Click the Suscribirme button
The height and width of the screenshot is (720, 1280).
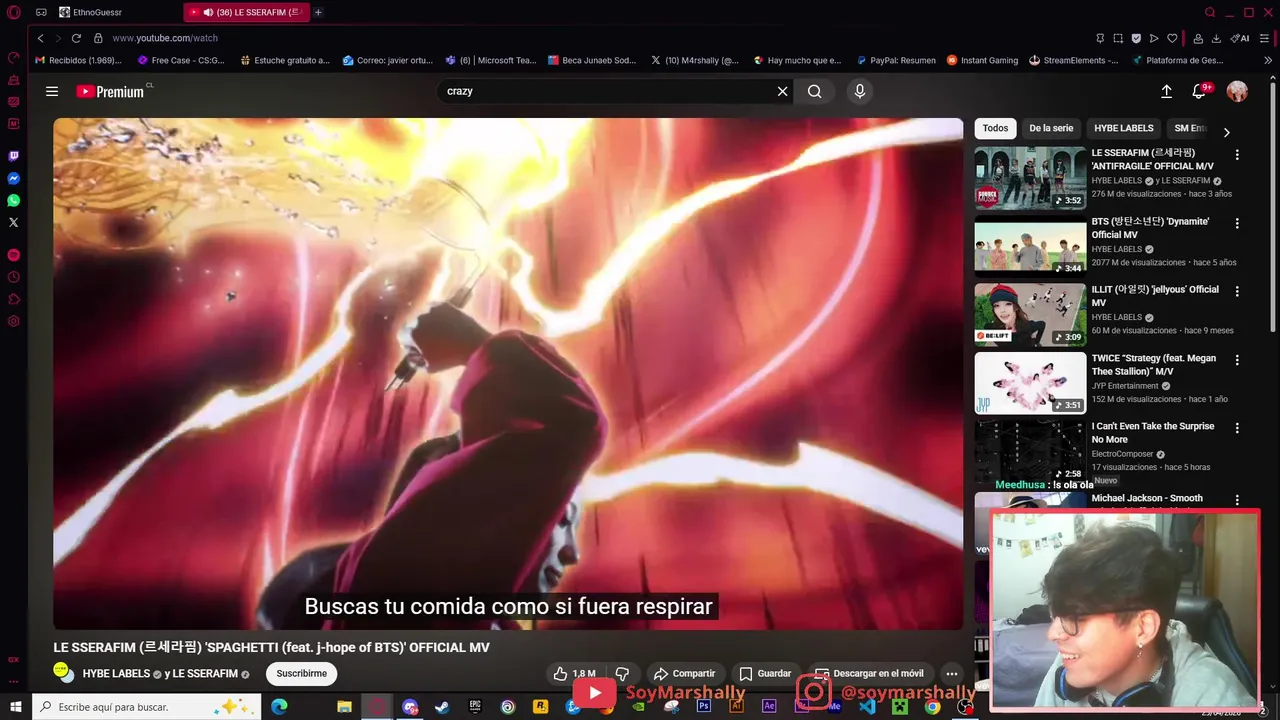302,674
